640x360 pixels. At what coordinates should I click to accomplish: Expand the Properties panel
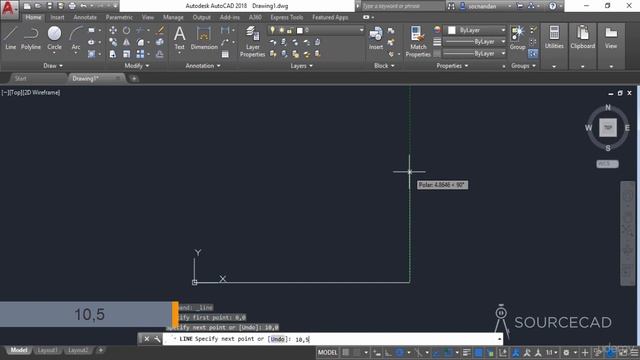452,66
